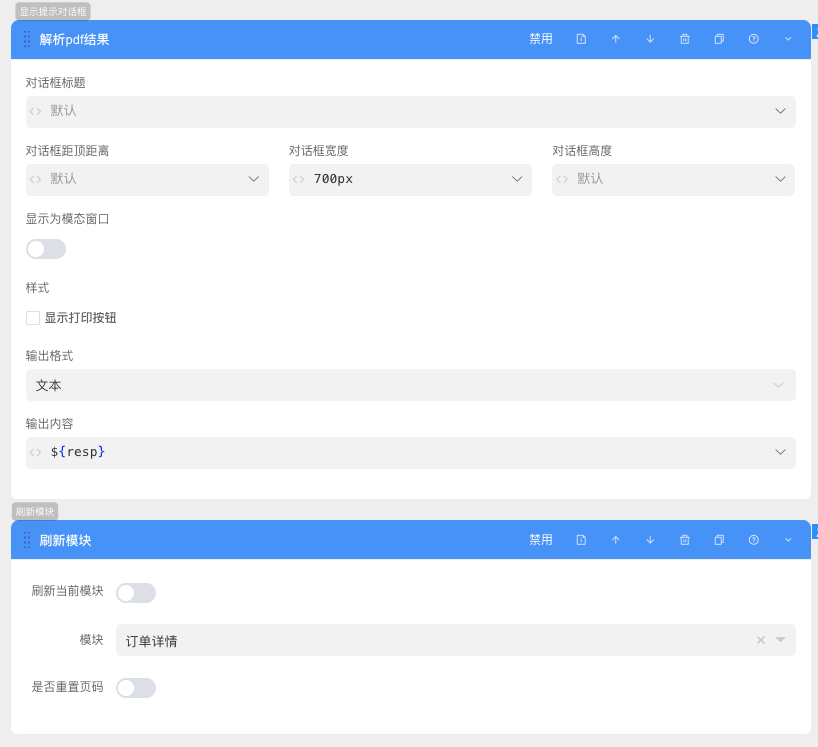Expand the 输出格式 dropdown showing 文本

pyautogui.click(x=779, y=385)
